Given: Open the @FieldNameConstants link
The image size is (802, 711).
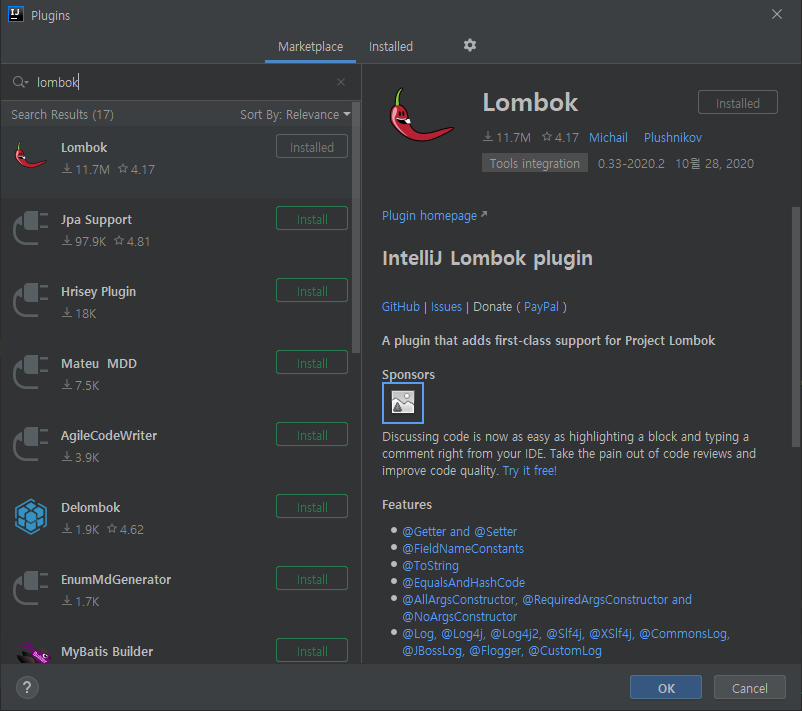Looking at the screenshot, I should 463,548.
